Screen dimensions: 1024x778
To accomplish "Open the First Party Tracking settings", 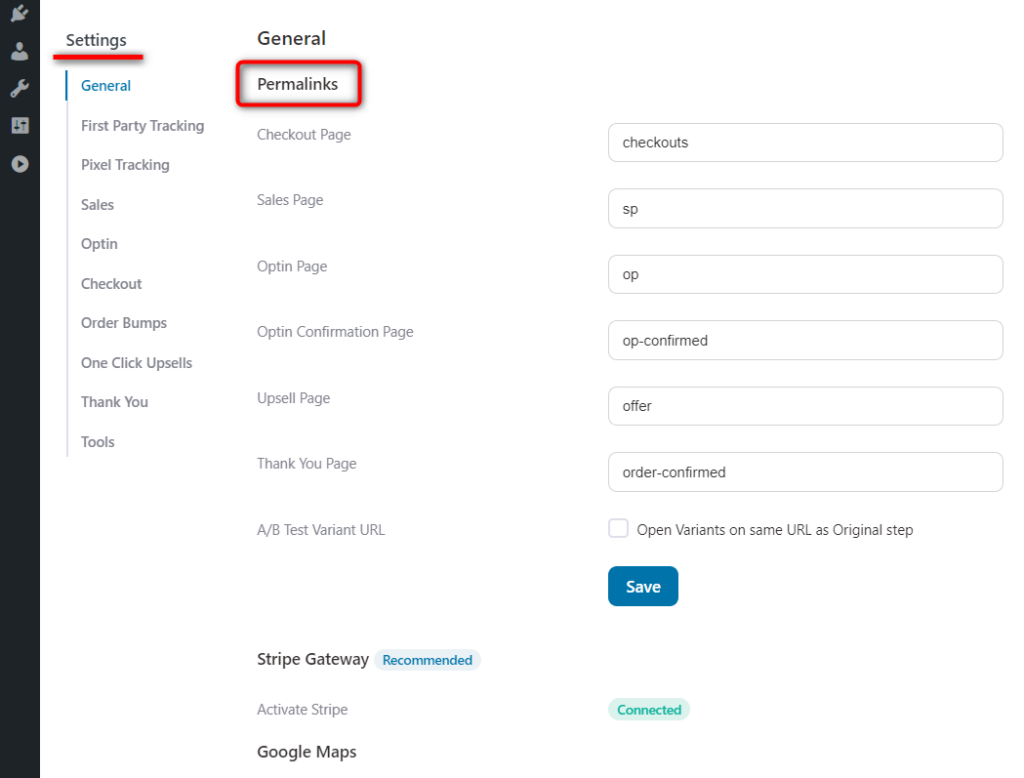I will [142, 125].
